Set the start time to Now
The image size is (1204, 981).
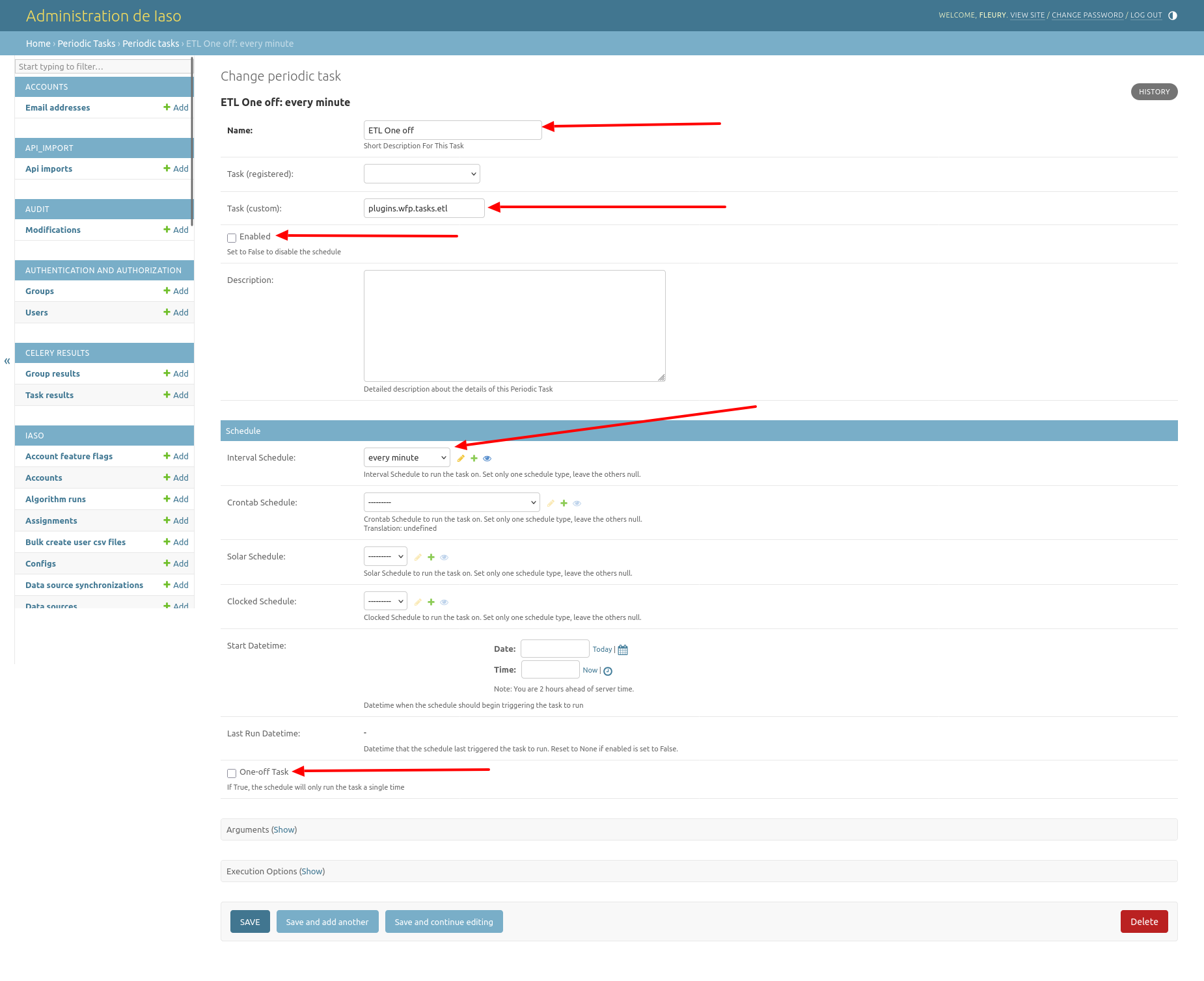590,670
